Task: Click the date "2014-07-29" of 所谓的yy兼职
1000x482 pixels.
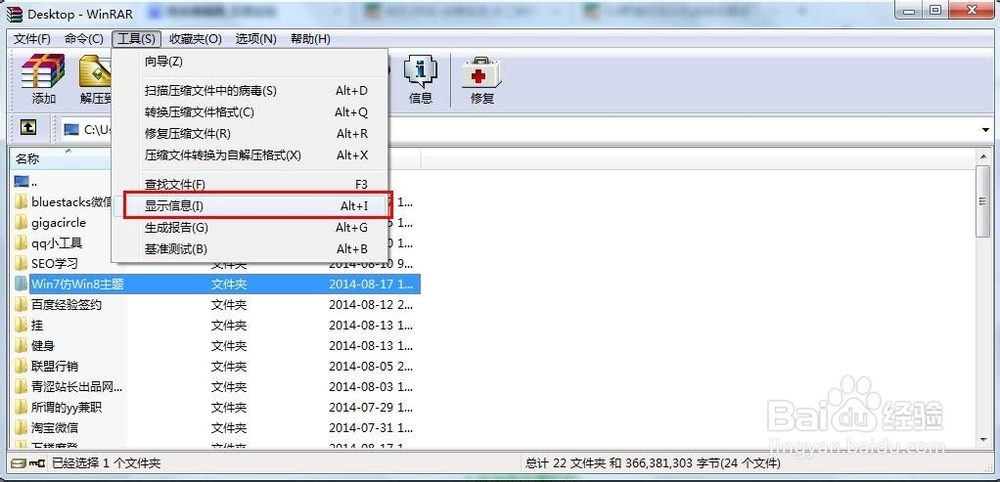Action: tap(361, 407)
